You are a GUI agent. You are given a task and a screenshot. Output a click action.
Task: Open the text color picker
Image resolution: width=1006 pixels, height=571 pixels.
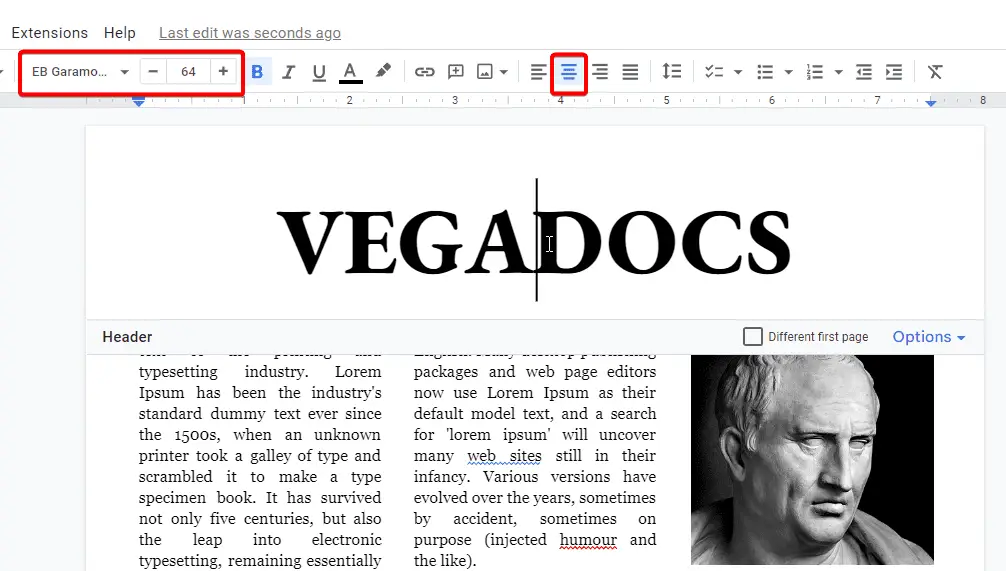[350, 72]
